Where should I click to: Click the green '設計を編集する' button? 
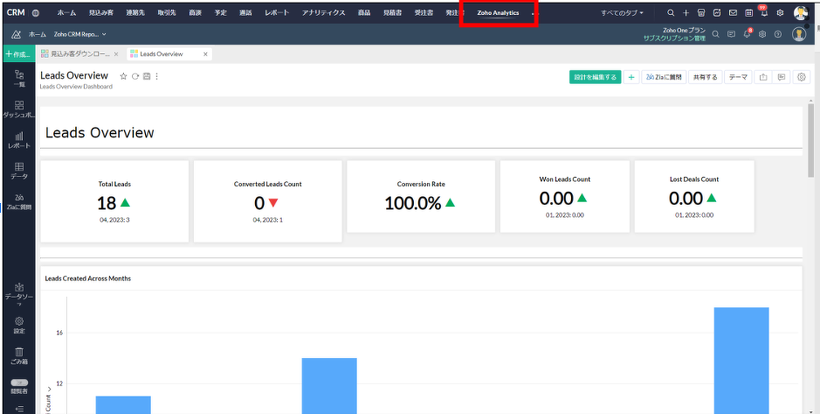tap(594, 76)
